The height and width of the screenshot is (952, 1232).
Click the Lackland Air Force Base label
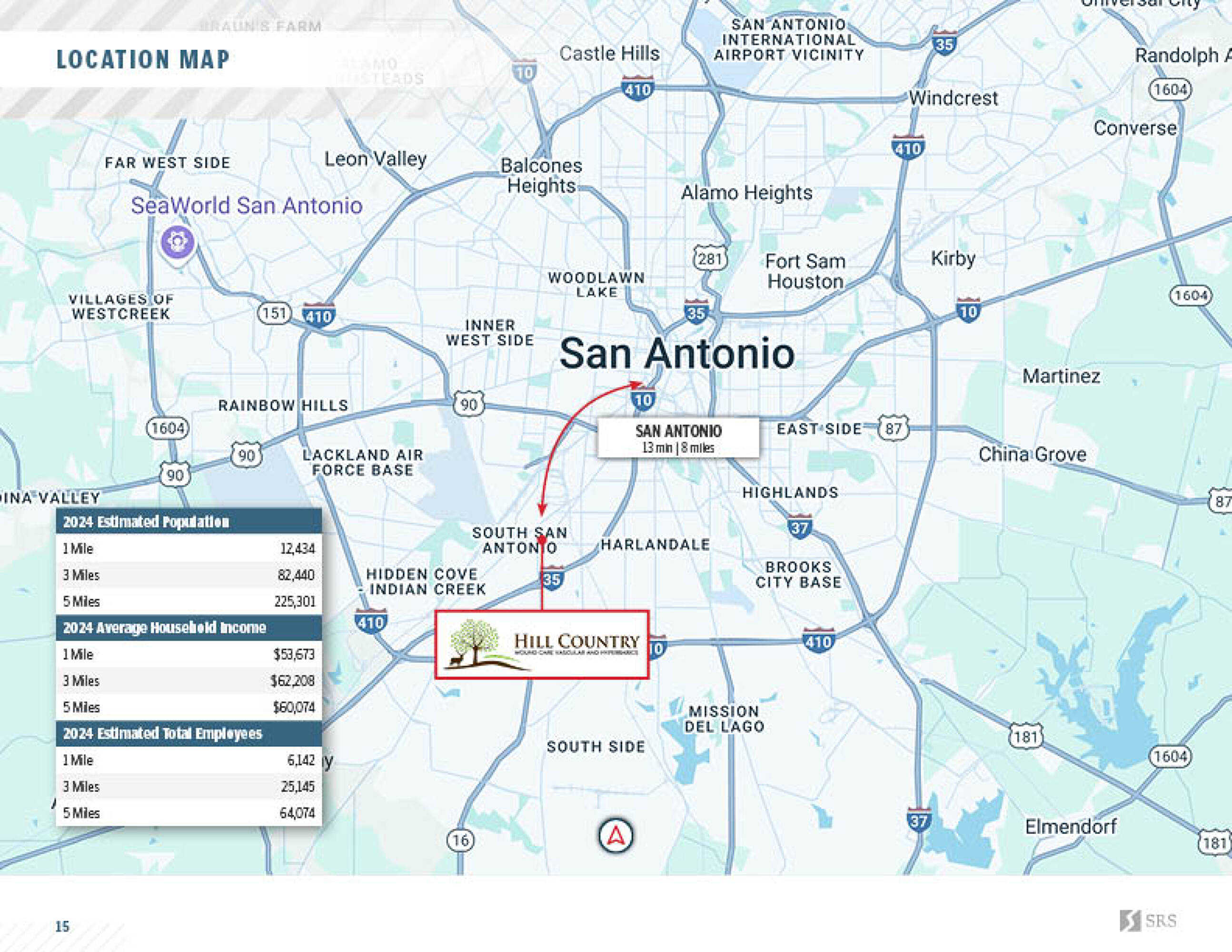coord(363,463)
